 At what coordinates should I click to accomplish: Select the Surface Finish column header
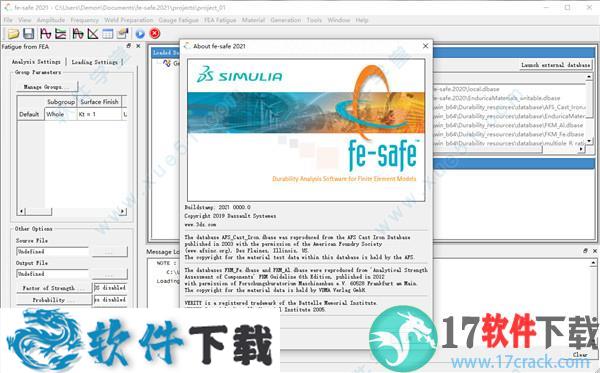click(x=99, y=102)
